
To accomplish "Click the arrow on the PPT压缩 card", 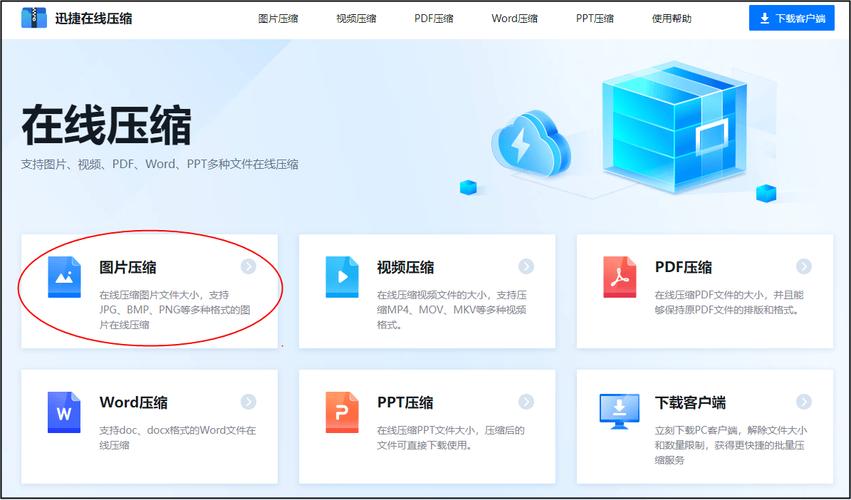I will point(526,402).
